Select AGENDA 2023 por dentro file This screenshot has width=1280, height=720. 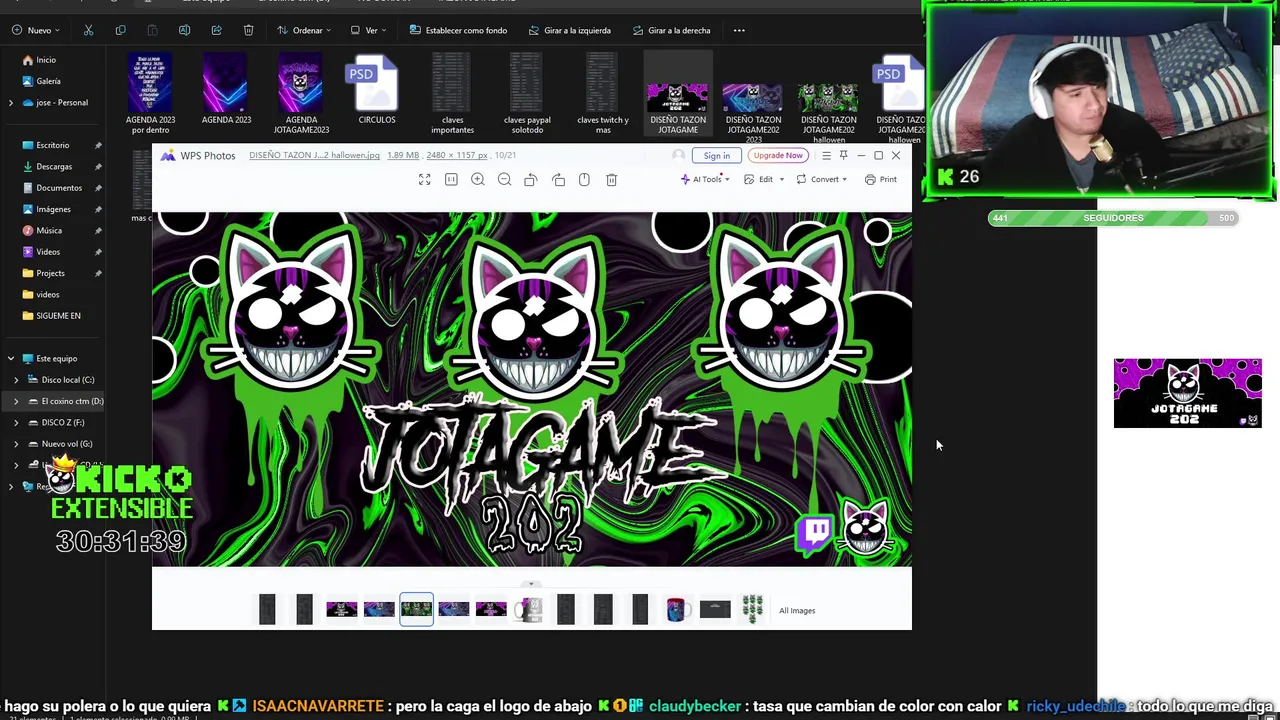pos(150,93)
